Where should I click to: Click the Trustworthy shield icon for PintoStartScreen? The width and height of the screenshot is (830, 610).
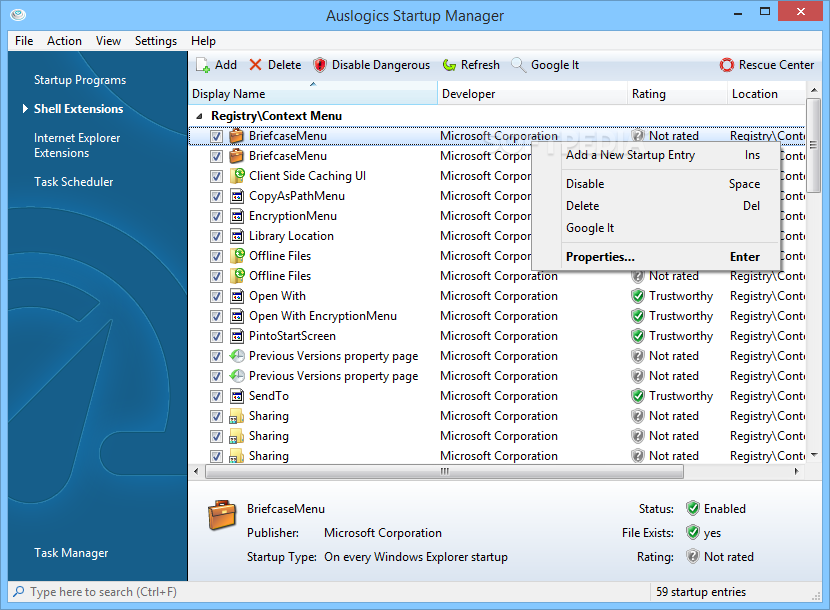[638, 336]
